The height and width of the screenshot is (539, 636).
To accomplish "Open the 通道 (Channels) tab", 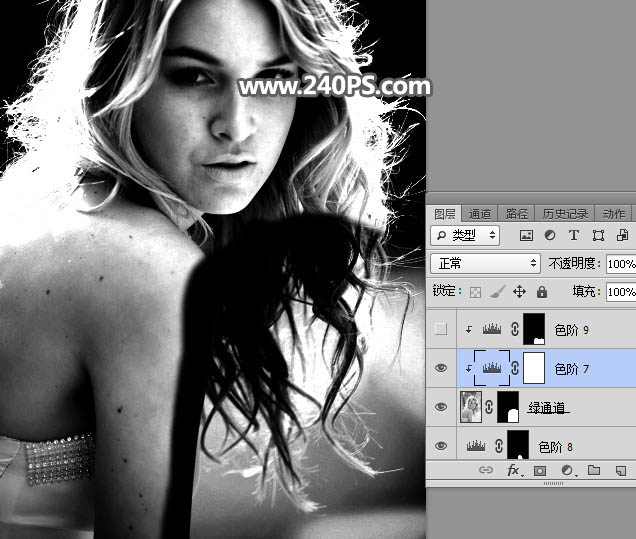I will click(479, 214).
